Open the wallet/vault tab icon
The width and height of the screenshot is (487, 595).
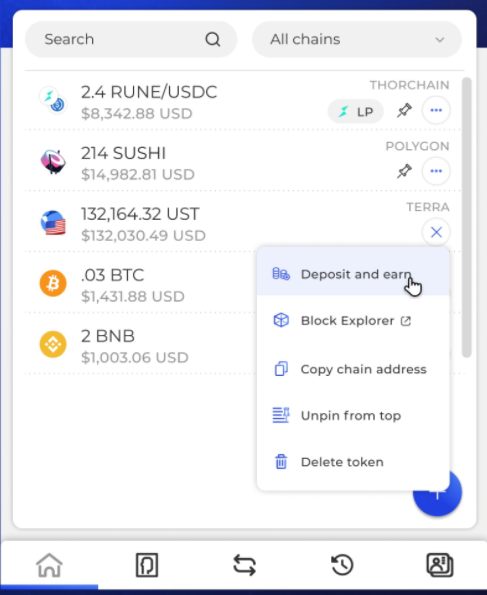coord(147,565)
